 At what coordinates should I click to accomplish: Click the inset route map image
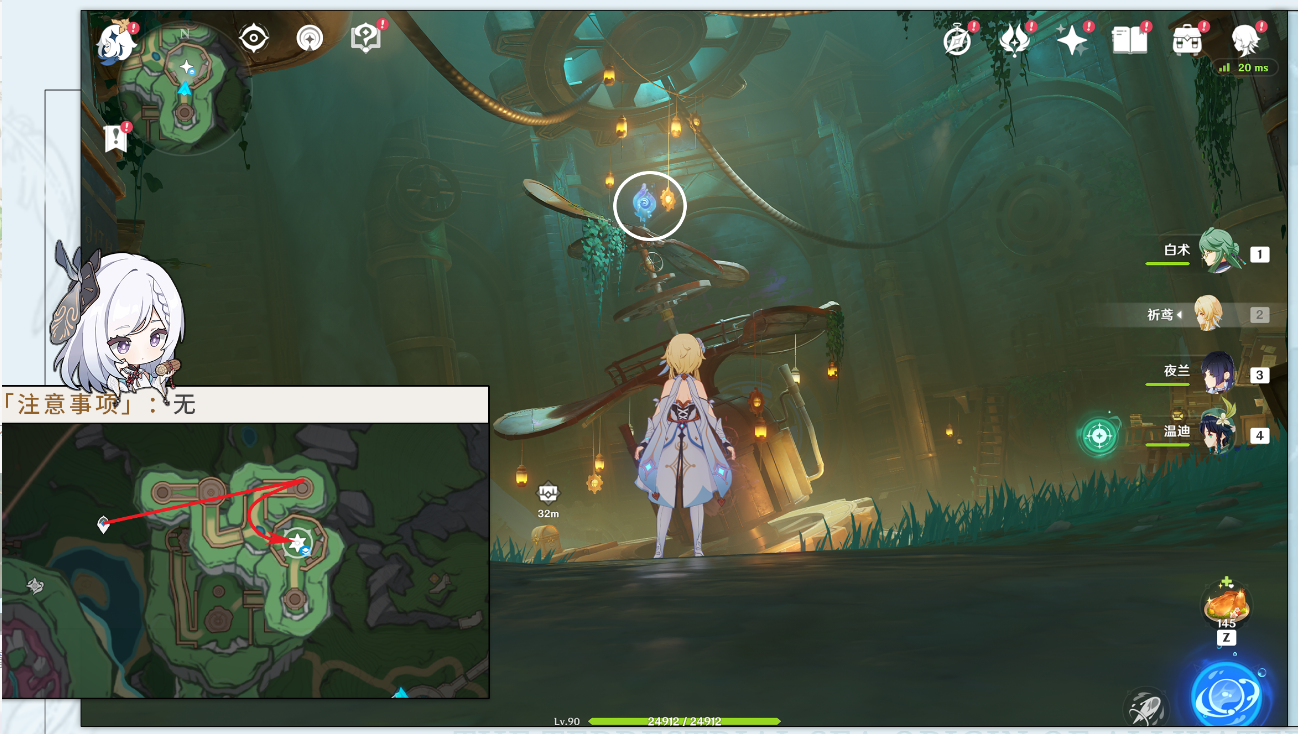245,560
